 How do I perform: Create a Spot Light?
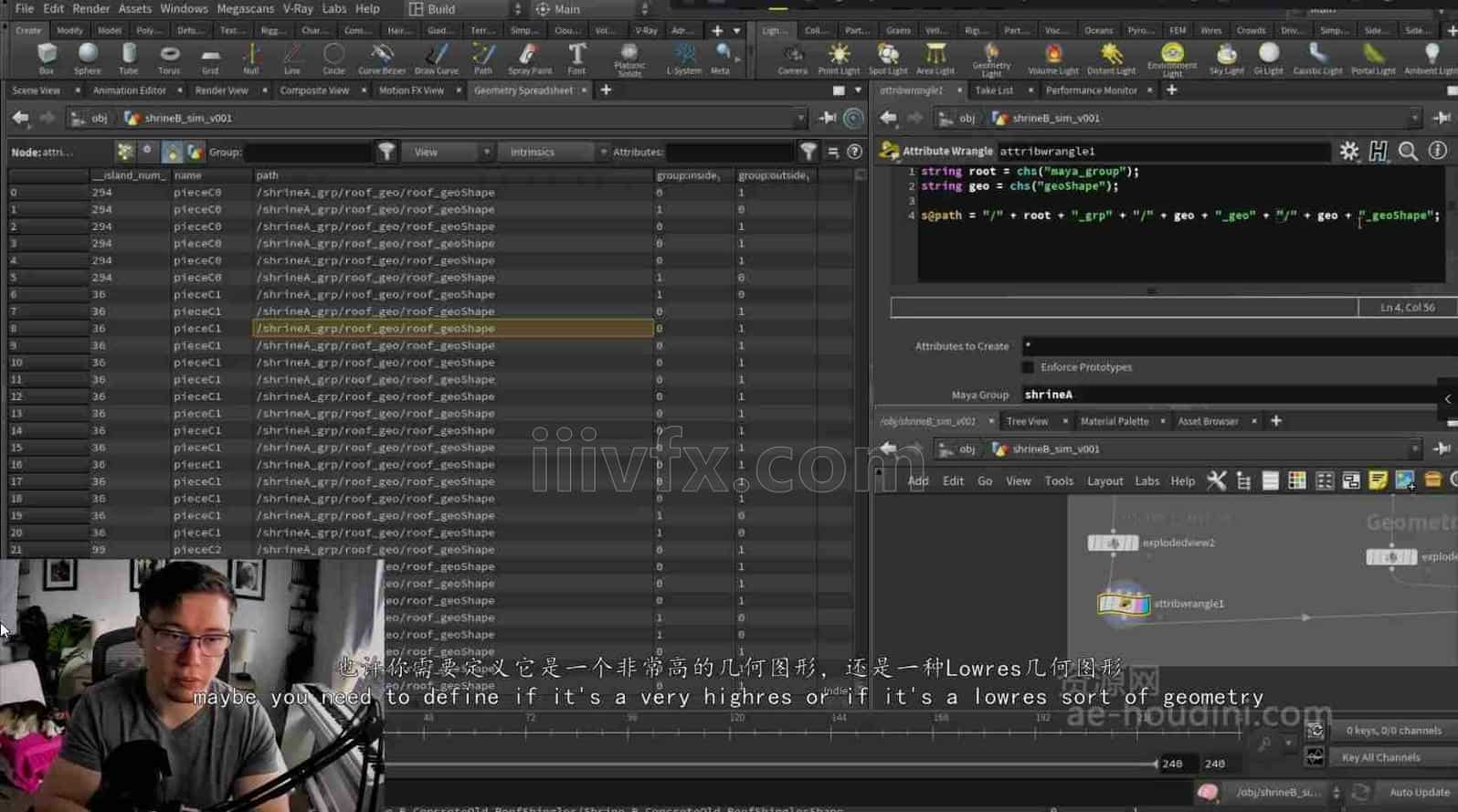888,58
